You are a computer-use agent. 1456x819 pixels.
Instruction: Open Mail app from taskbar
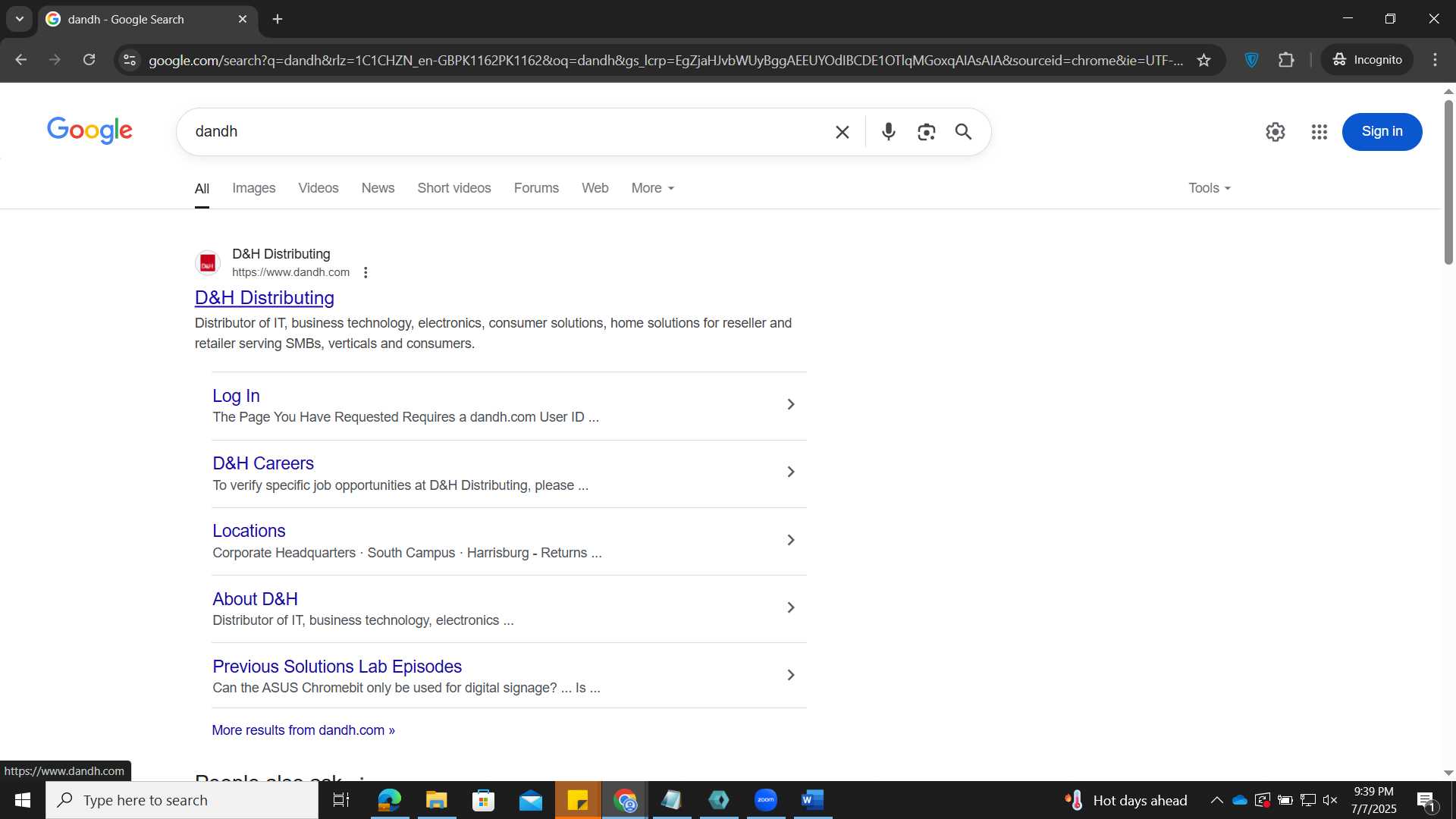(531, 800)
